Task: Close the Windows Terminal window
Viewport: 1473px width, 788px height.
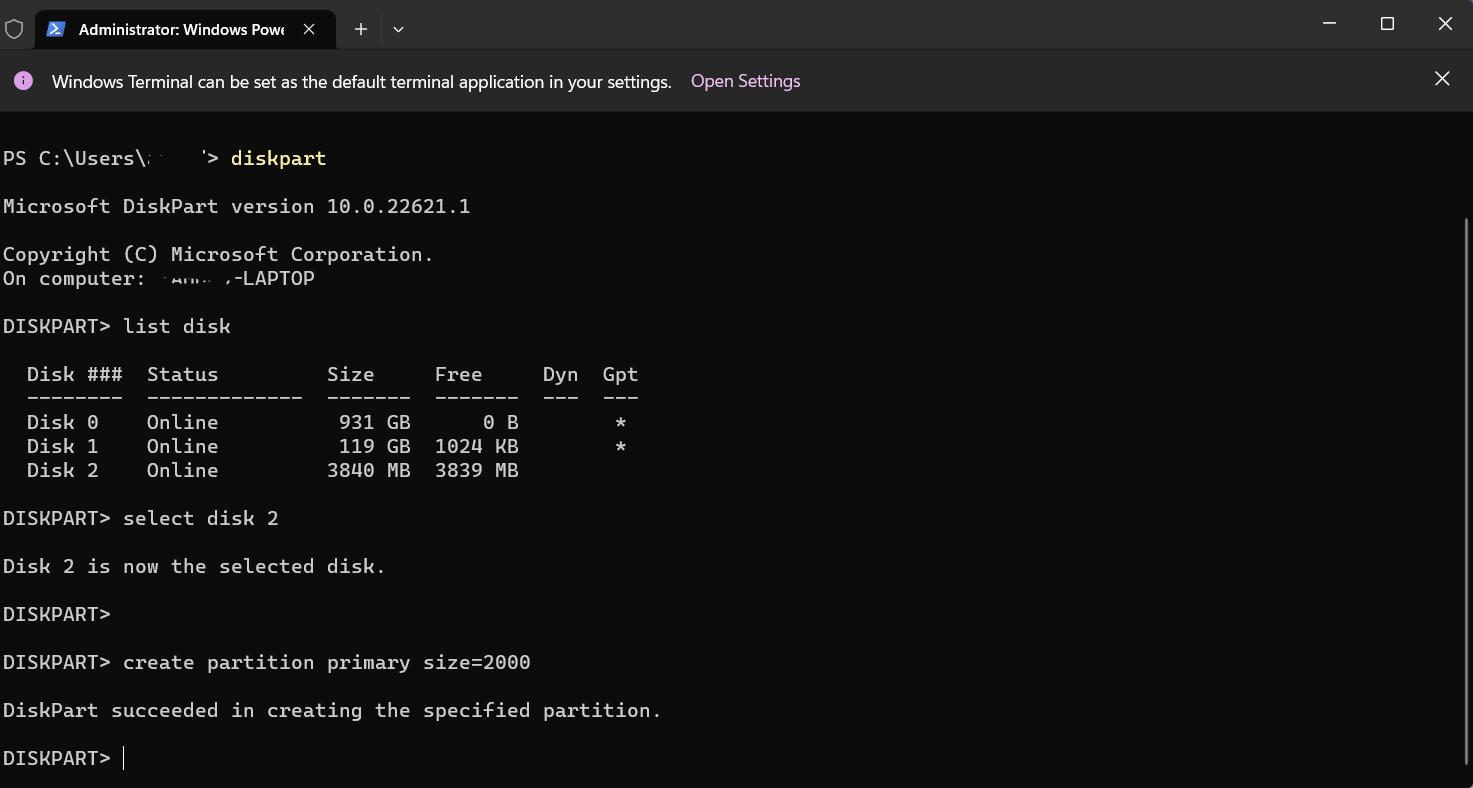Action: 1445,24
